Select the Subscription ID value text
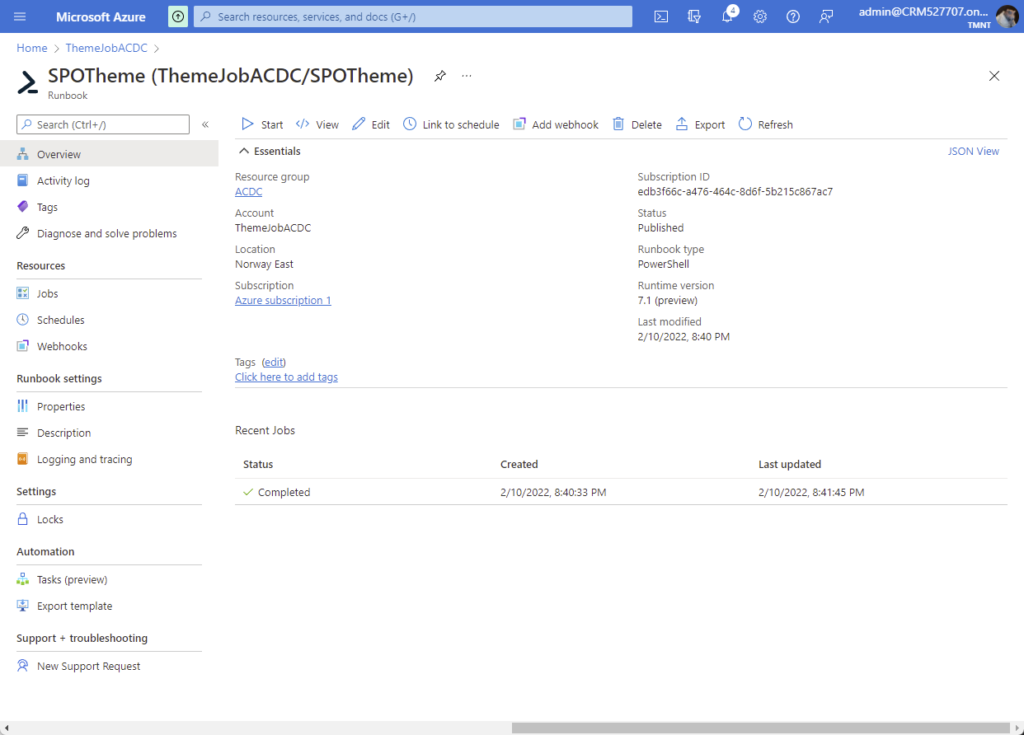This screenshot has height=735, width=1024. 735,191
